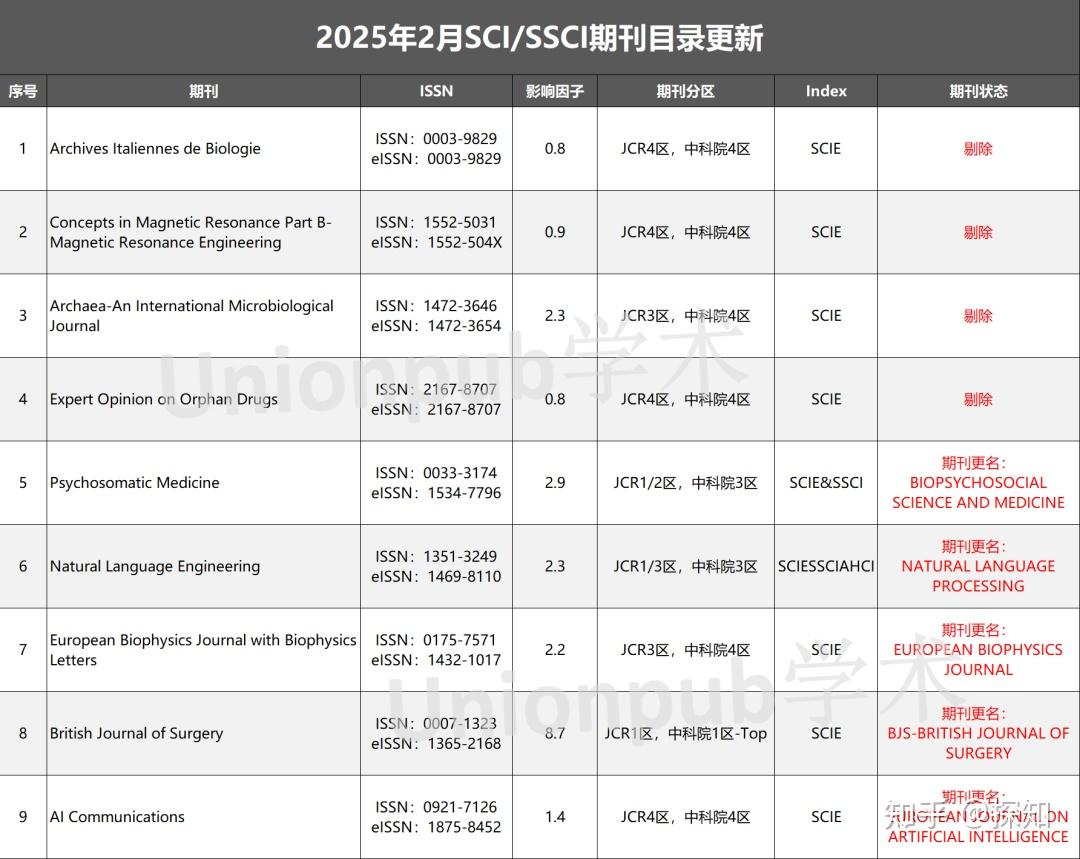The width and height of the screenshot is (1080, 859).
Task: Click ISSN cell 1552-5031
Action: (x=436, y=232)
